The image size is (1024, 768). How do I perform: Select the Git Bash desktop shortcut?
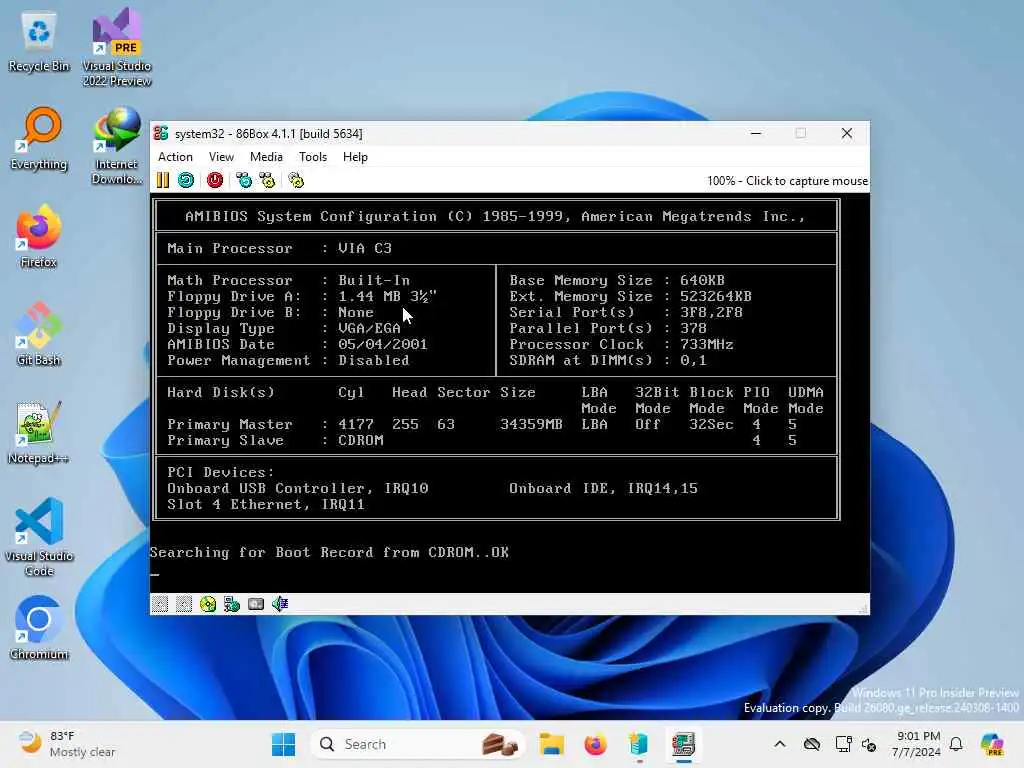click(39, 334)
